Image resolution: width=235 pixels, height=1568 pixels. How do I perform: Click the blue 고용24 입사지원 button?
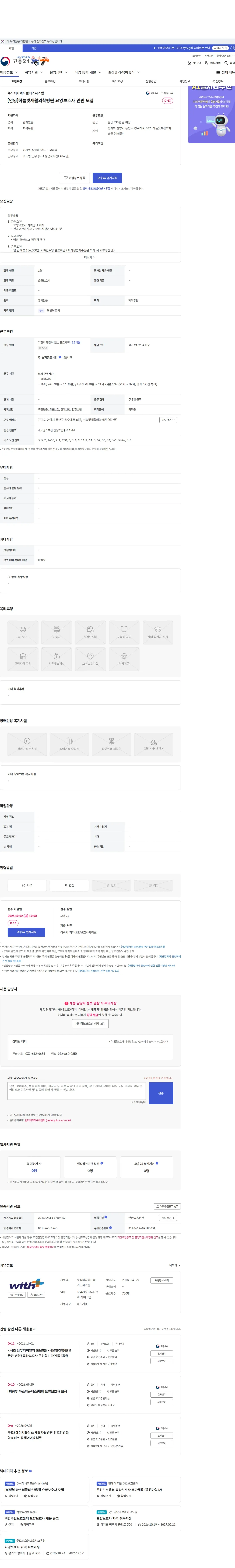(x=107, y=178)
